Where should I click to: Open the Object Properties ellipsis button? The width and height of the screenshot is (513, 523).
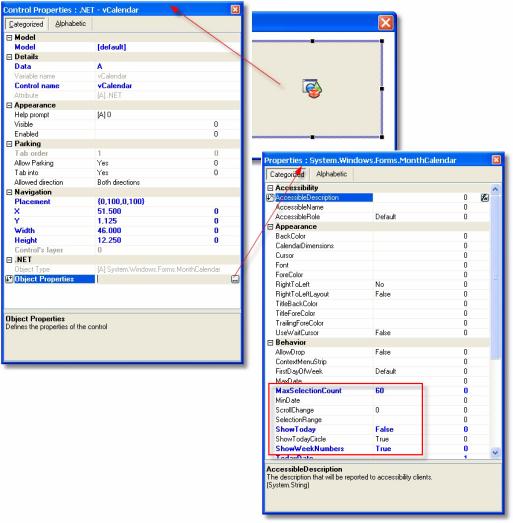pyautogui.click(x=235, y=279)
